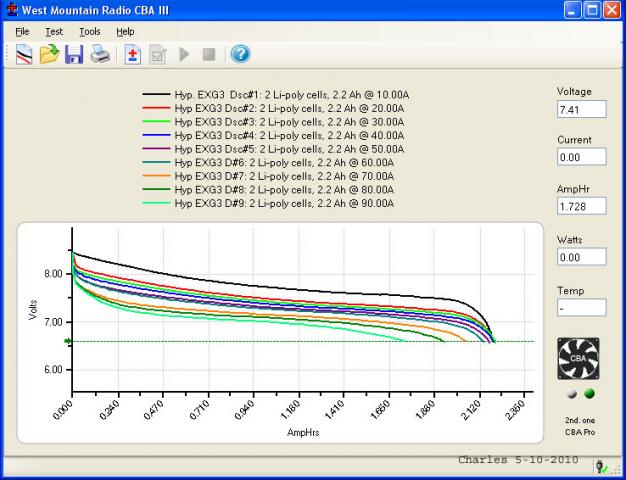The image size is (626, 480).
Task: Click the Stop test square button
Action: [208, 55]
